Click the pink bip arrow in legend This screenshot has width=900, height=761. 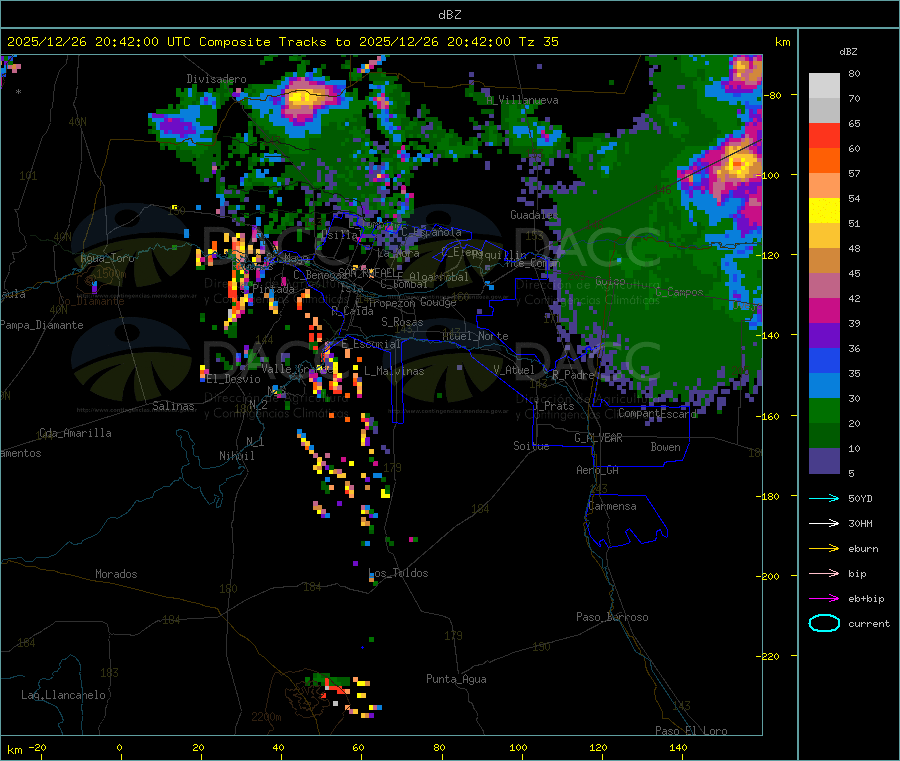824,573
